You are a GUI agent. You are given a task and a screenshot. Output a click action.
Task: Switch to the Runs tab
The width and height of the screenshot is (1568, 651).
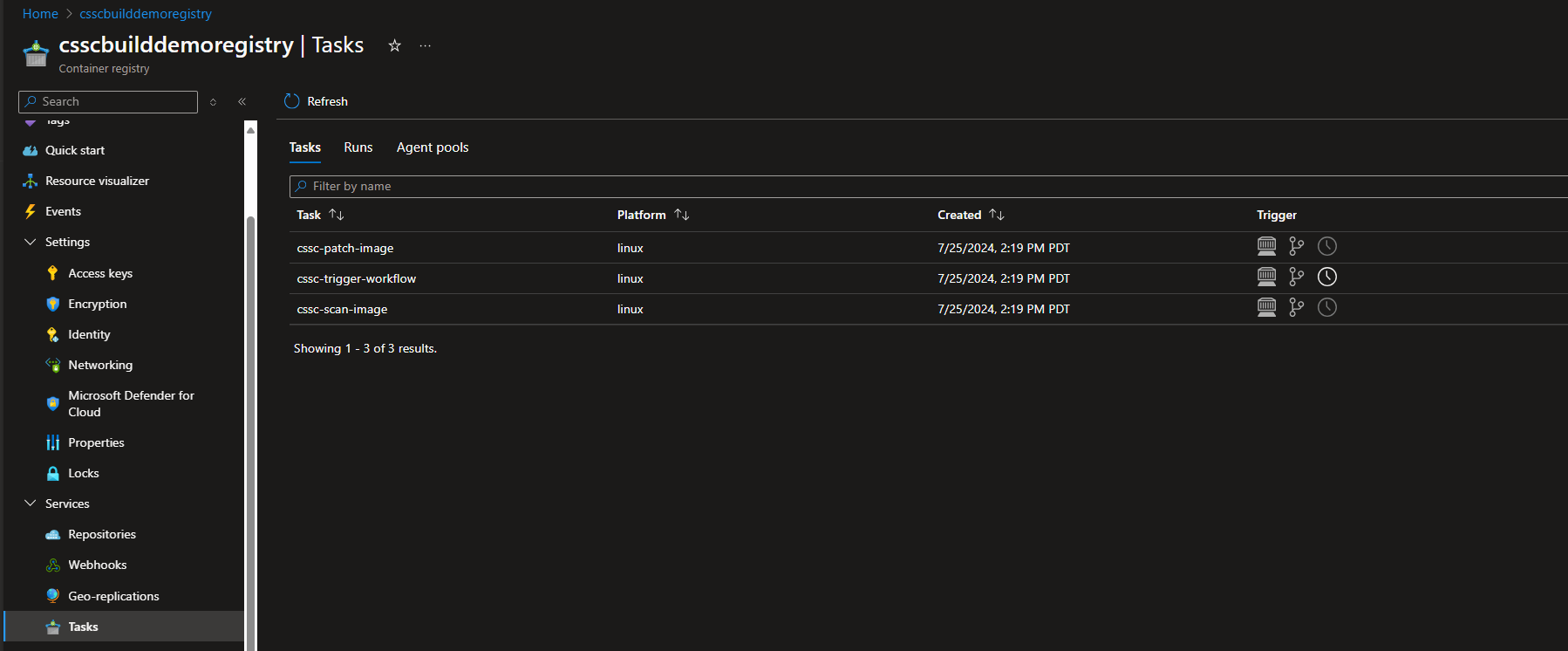click(358, 147)
